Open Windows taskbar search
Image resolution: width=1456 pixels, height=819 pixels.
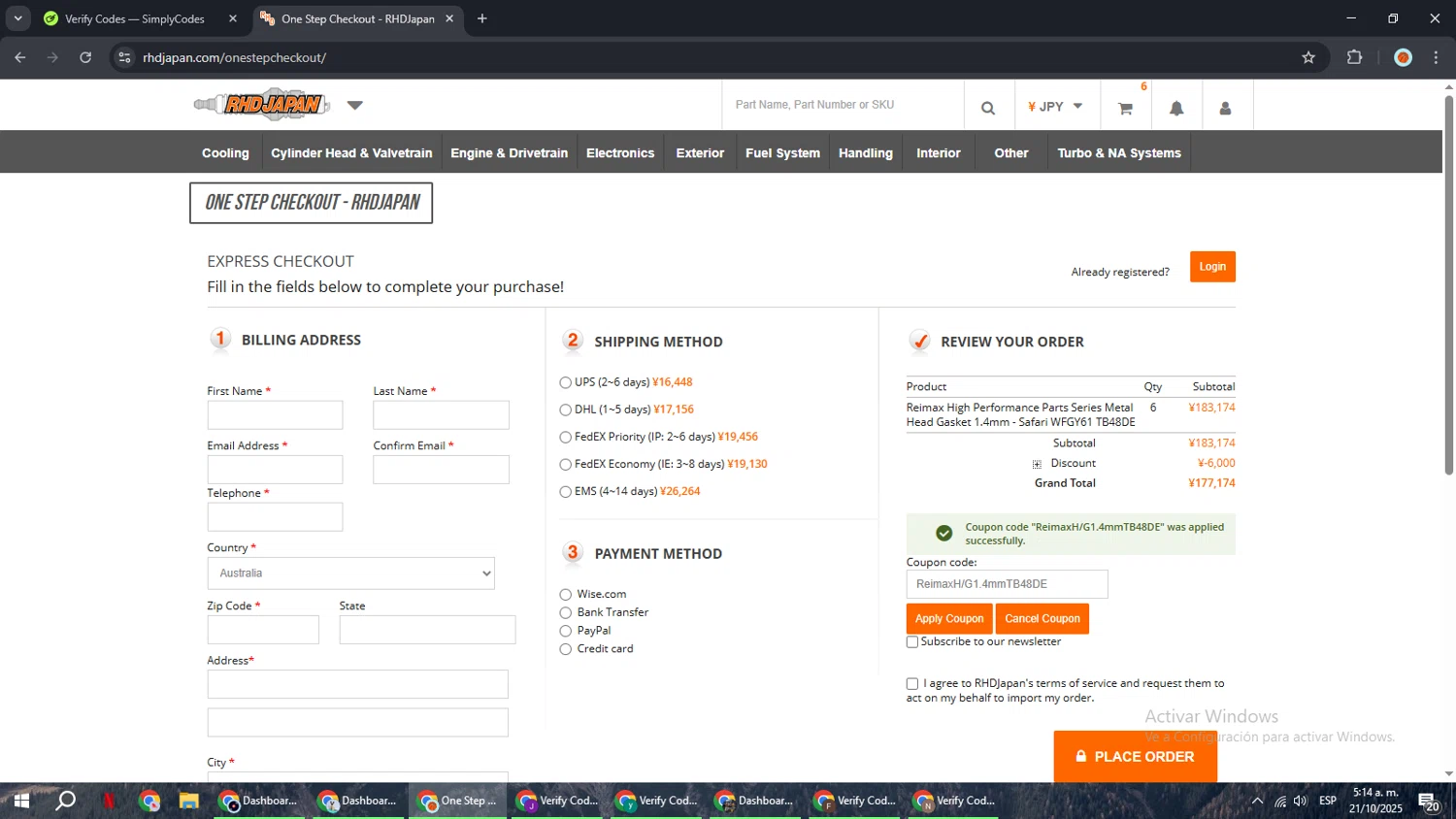pos(66,801)
